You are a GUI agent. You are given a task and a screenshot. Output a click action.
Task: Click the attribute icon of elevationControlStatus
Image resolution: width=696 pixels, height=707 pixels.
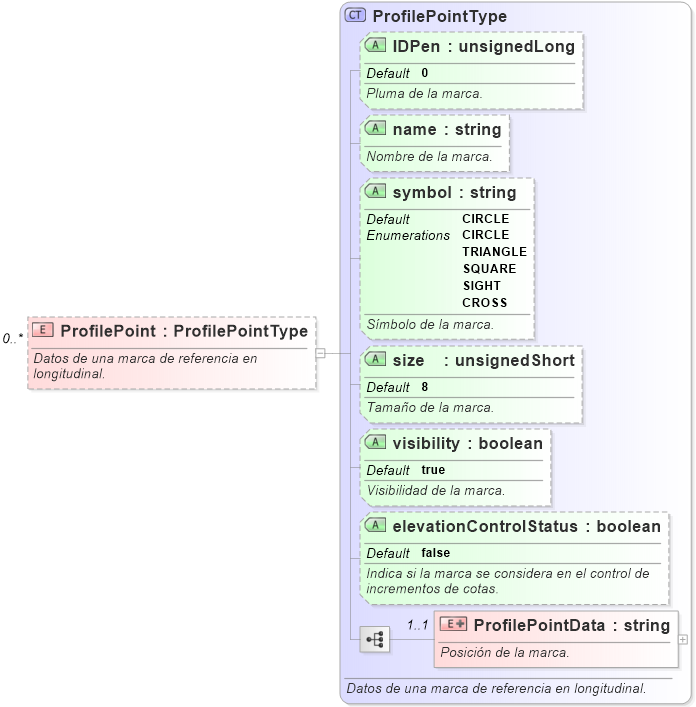(375, 525)
